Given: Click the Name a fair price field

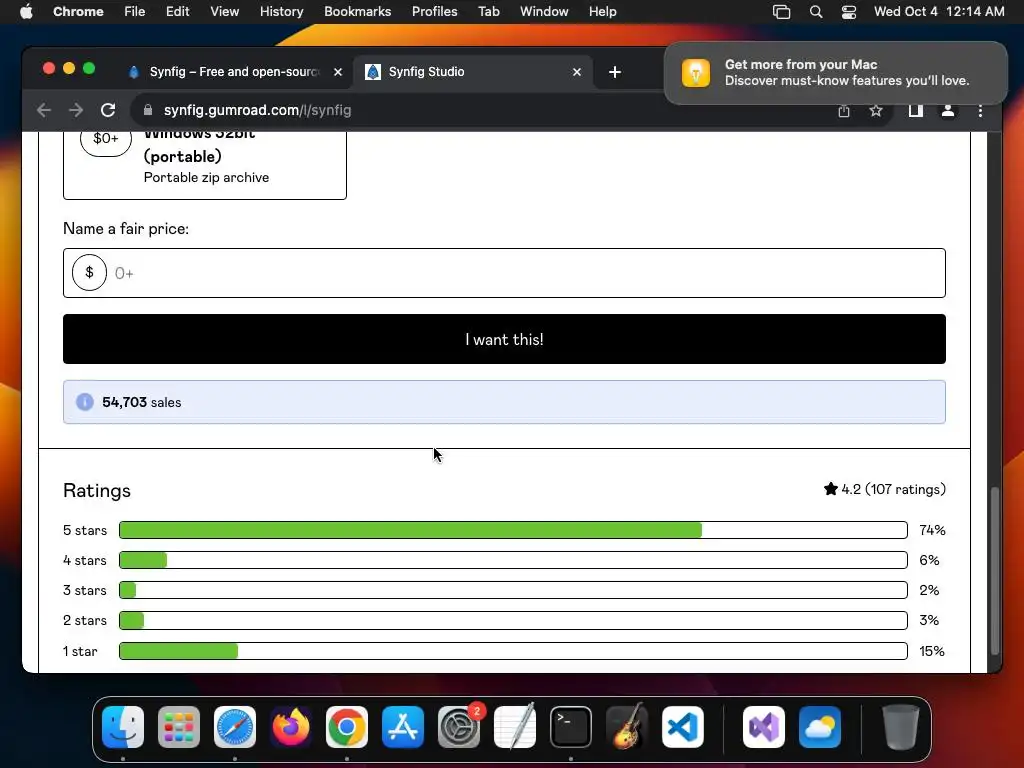Looking at the screenshot, I should [504, 273].
